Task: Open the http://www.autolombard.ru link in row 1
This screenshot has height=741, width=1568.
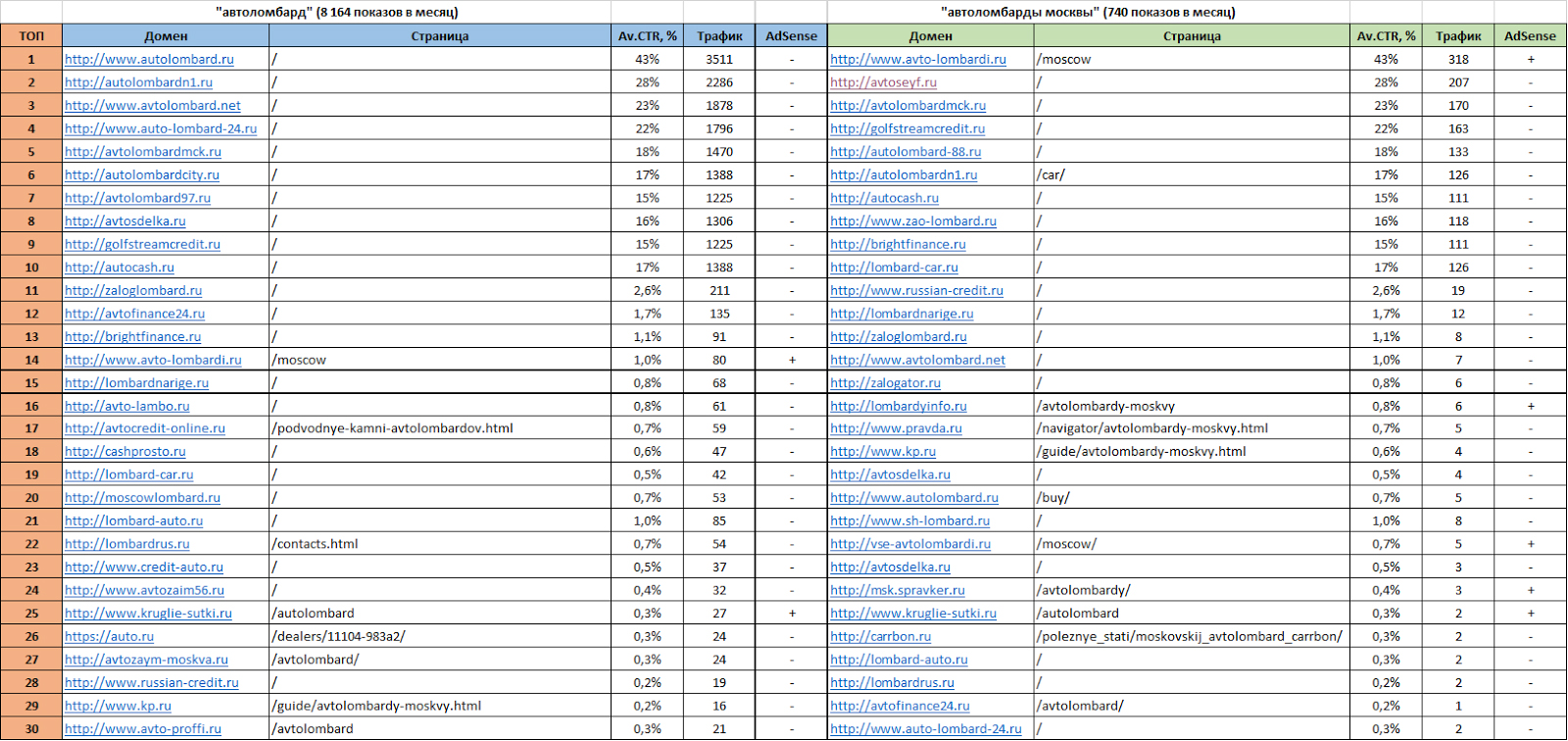Action: point(149,59)
